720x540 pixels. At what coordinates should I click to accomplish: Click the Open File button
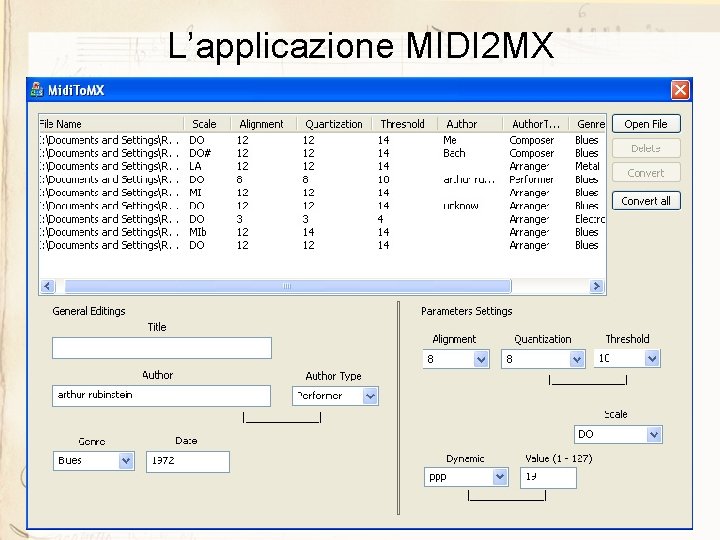coord(646,124)
